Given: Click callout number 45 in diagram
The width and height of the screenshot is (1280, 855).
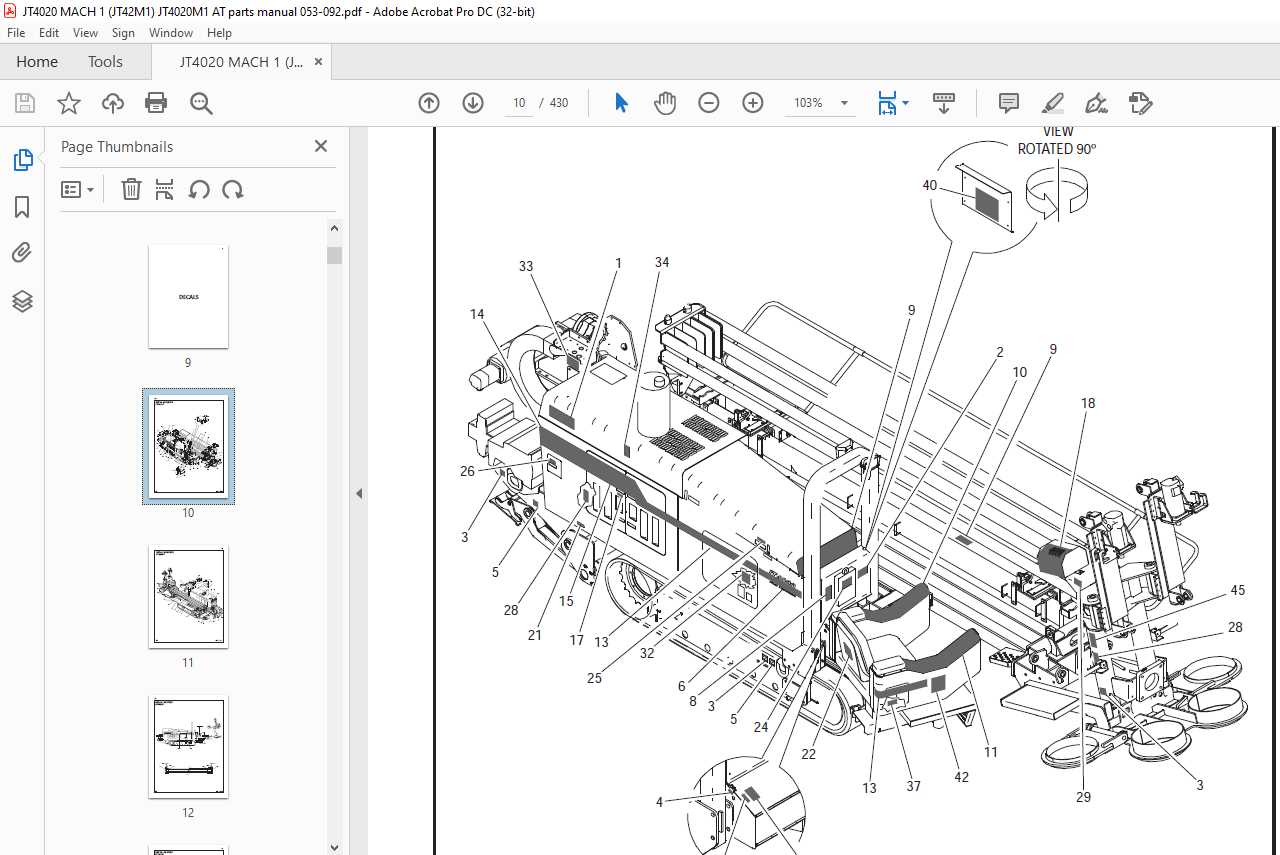Looking at the screenshot, I should click(x=1238, y=590).
